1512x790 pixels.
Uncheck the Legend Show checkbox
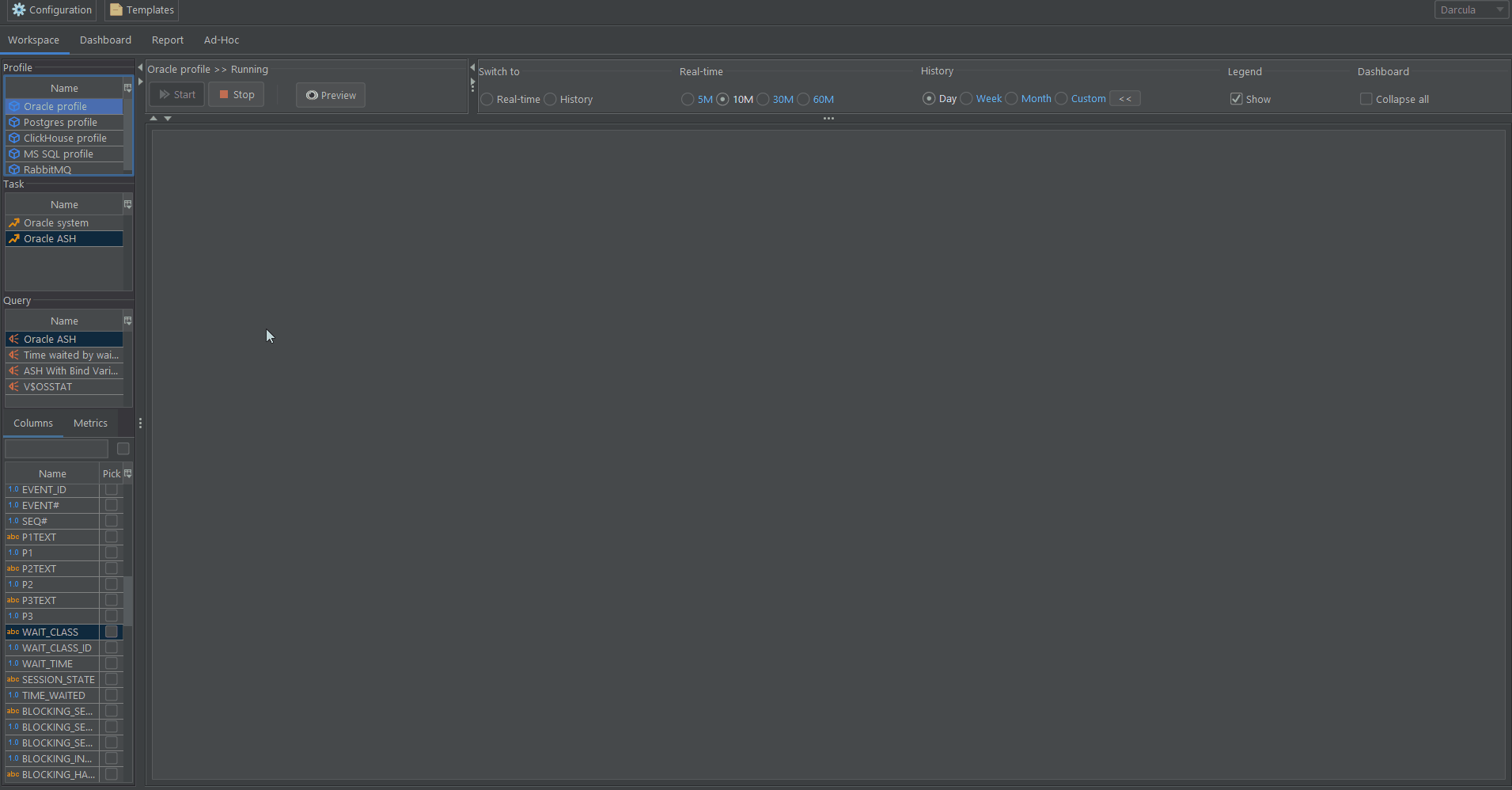[1236, 99]
